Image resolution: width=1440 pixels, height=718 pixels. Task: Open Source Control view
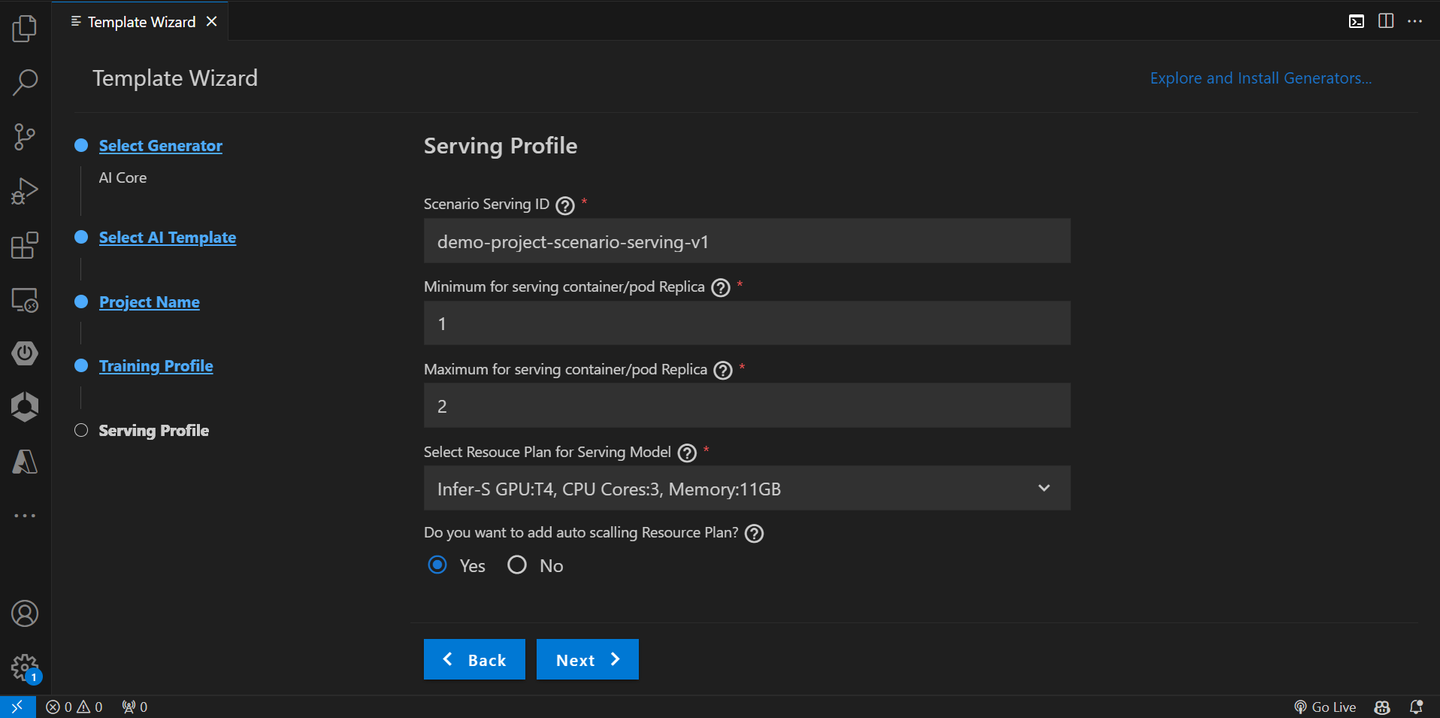point(25,136)
